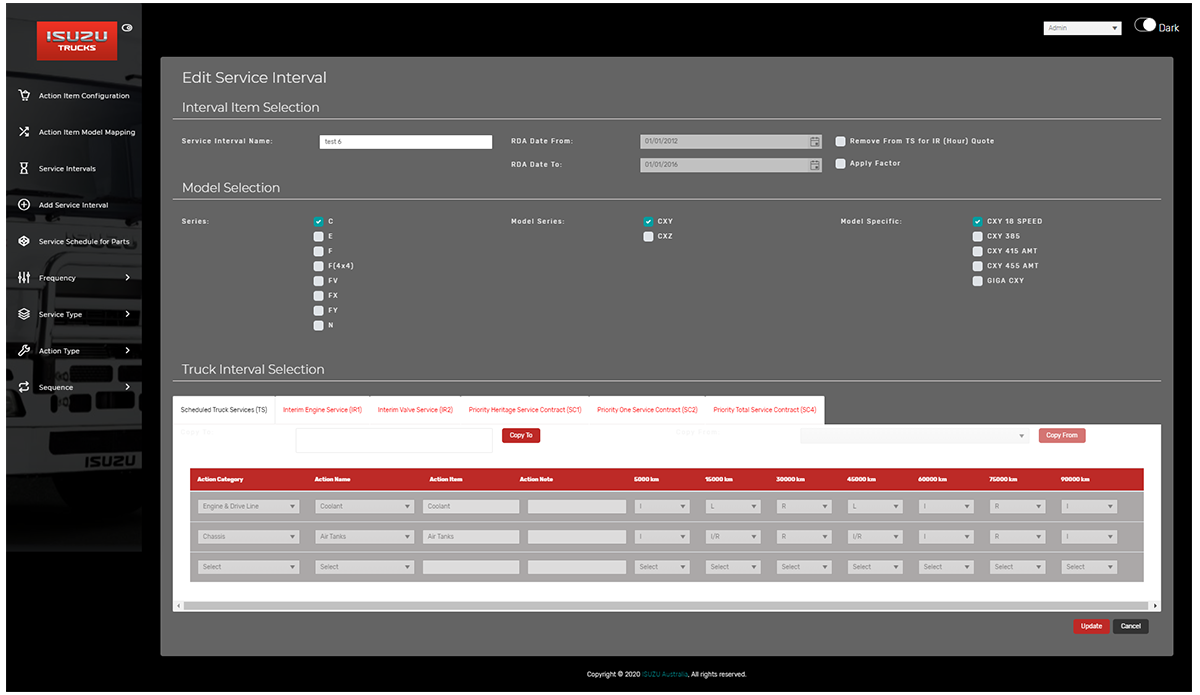The image size is (1200, 695).
Task: Click the Action Item Configuration cart icon
Action: point(24,96)
